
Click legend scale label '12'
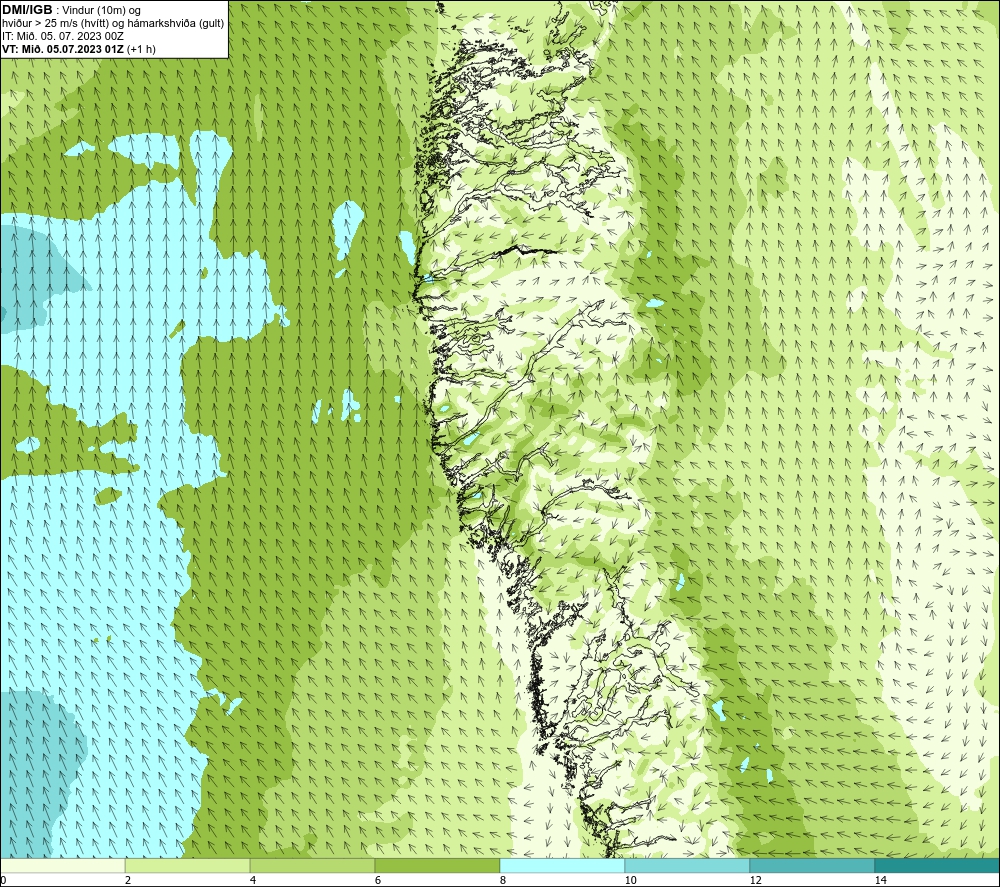click(755, 880)
